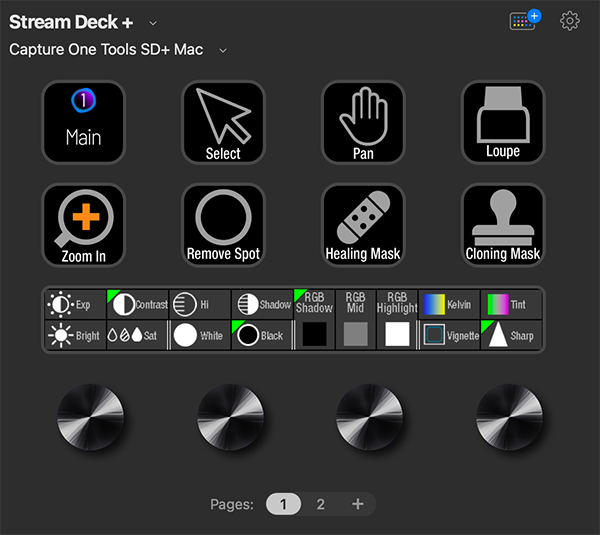Select the RGB Mid gray swatch cell
Image resolution: width=600 pixels, height=535 pixels.
click(x=356, y=320)
